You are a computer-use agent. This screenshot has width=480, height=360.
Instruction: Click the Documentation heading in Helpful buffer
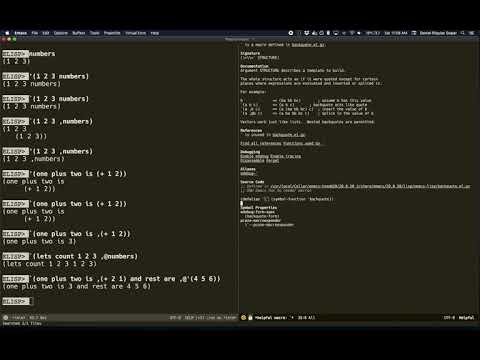click(x=254, y=66)
